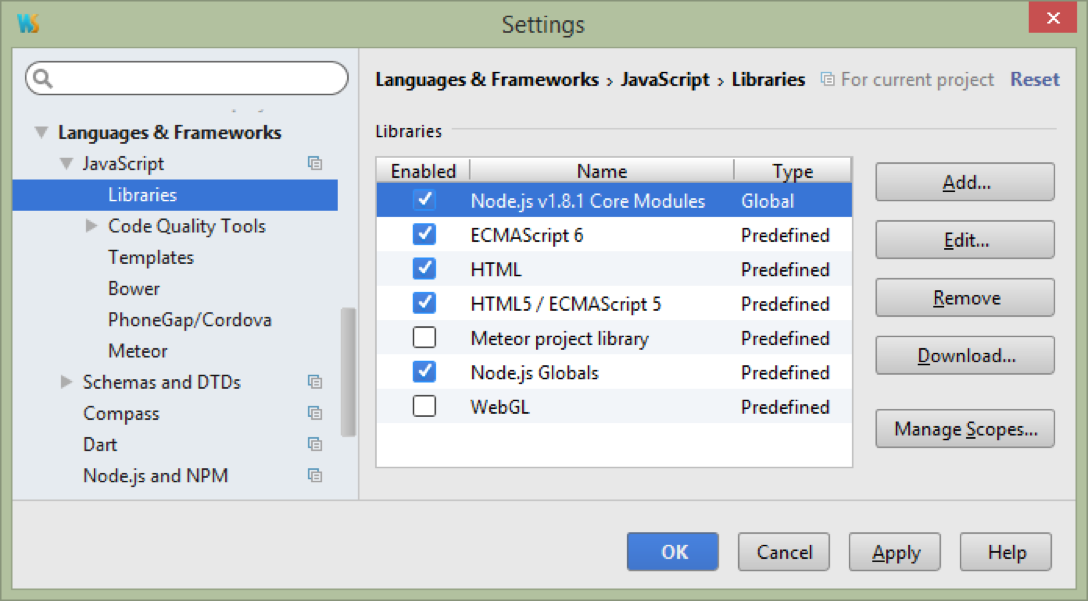Click the settings tree scrollbar thumb
This screenshot has height=601, width=1088.
pyautogui.click(x=349, y=372)
